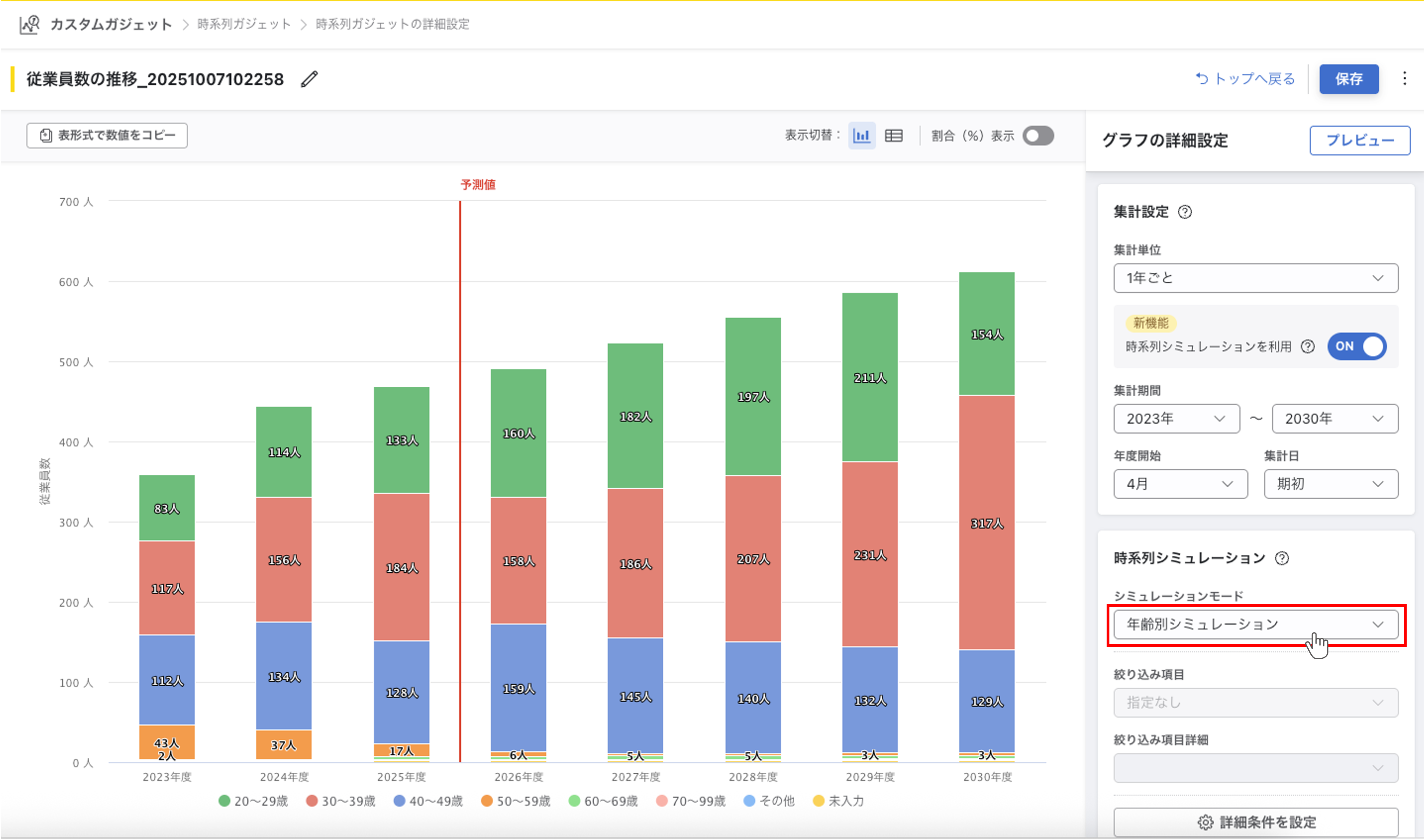Go to 時系列ガジェット breadcrumb

(244, 24)
